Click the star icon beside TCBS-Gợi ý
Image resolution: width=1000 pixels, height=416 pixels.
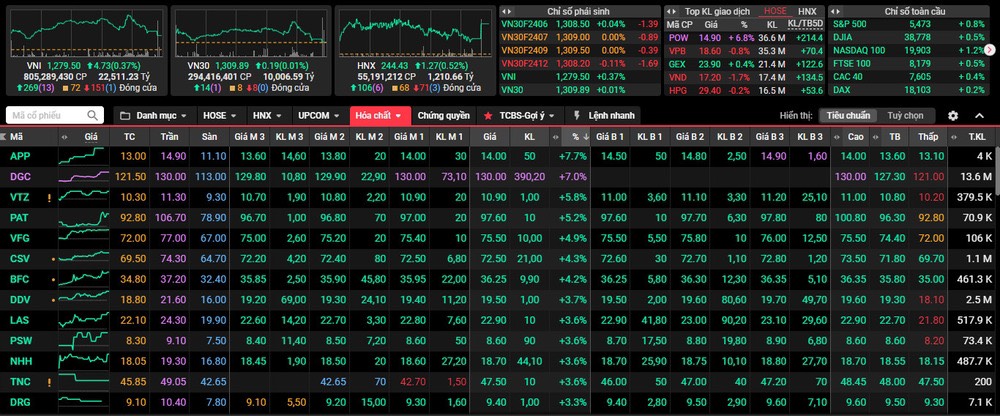(x=488, y=116)
